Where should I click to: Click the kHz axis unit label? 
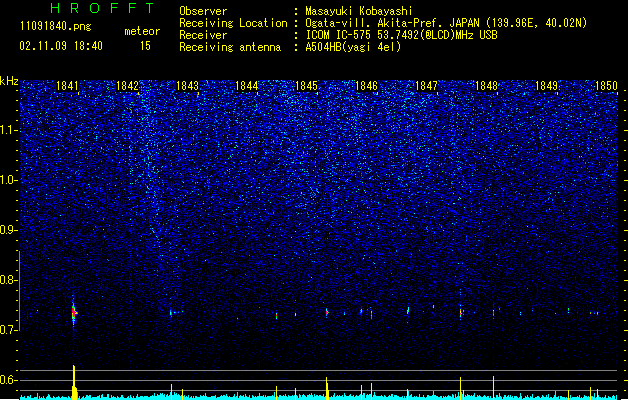(x=9, y=81)
